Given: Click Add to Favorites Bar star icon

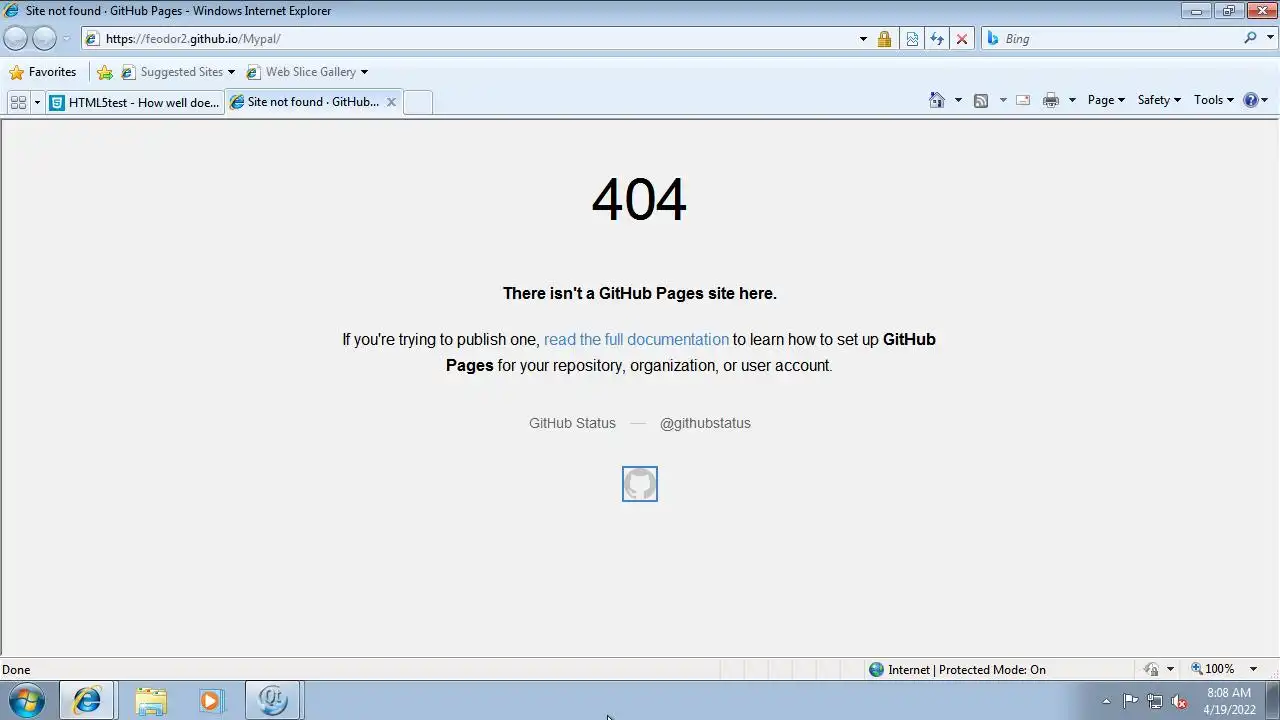Looking at the screenshot, I should tap(104, 72).
